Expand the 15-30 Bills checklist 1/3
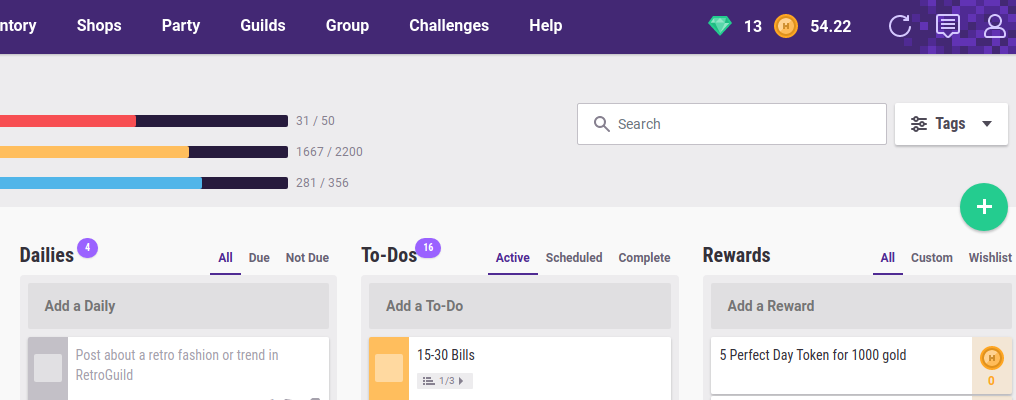The height and width of the screenshot is (400, 1016). pos(445,381)
